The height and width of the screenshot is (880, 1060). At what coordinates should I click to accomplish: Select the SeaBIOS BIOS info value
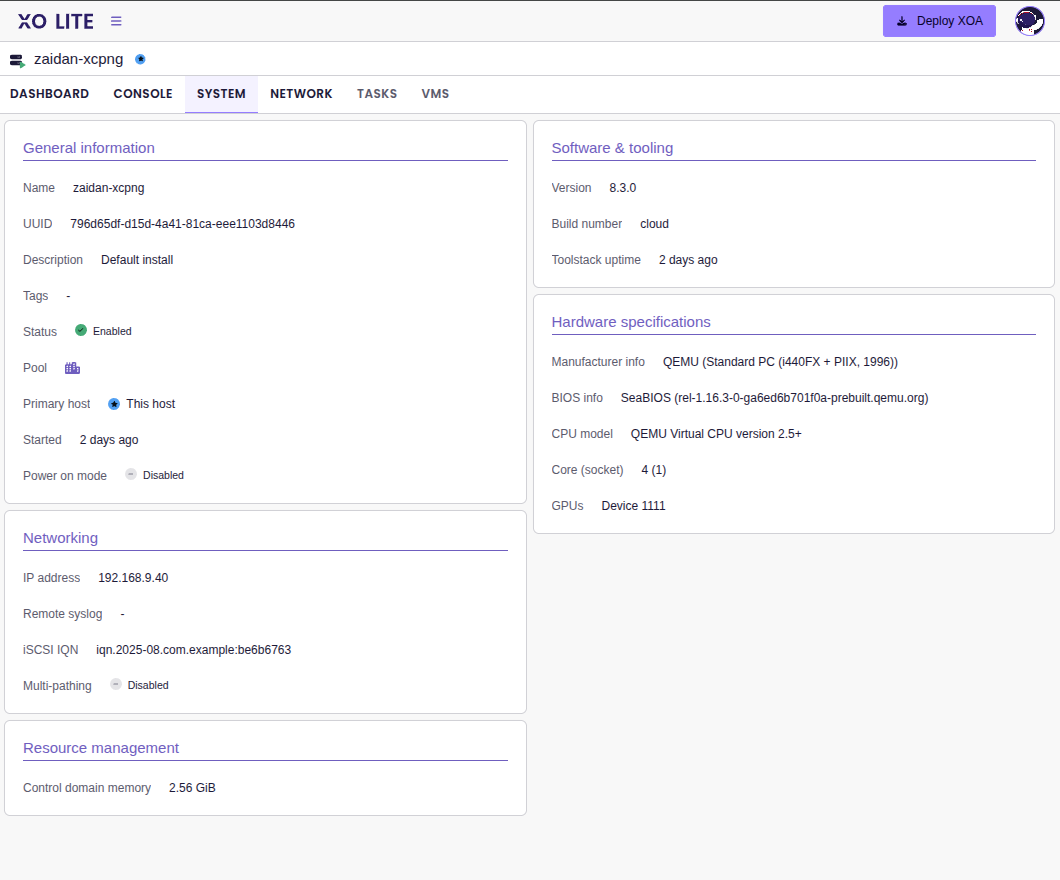point(775,398)
